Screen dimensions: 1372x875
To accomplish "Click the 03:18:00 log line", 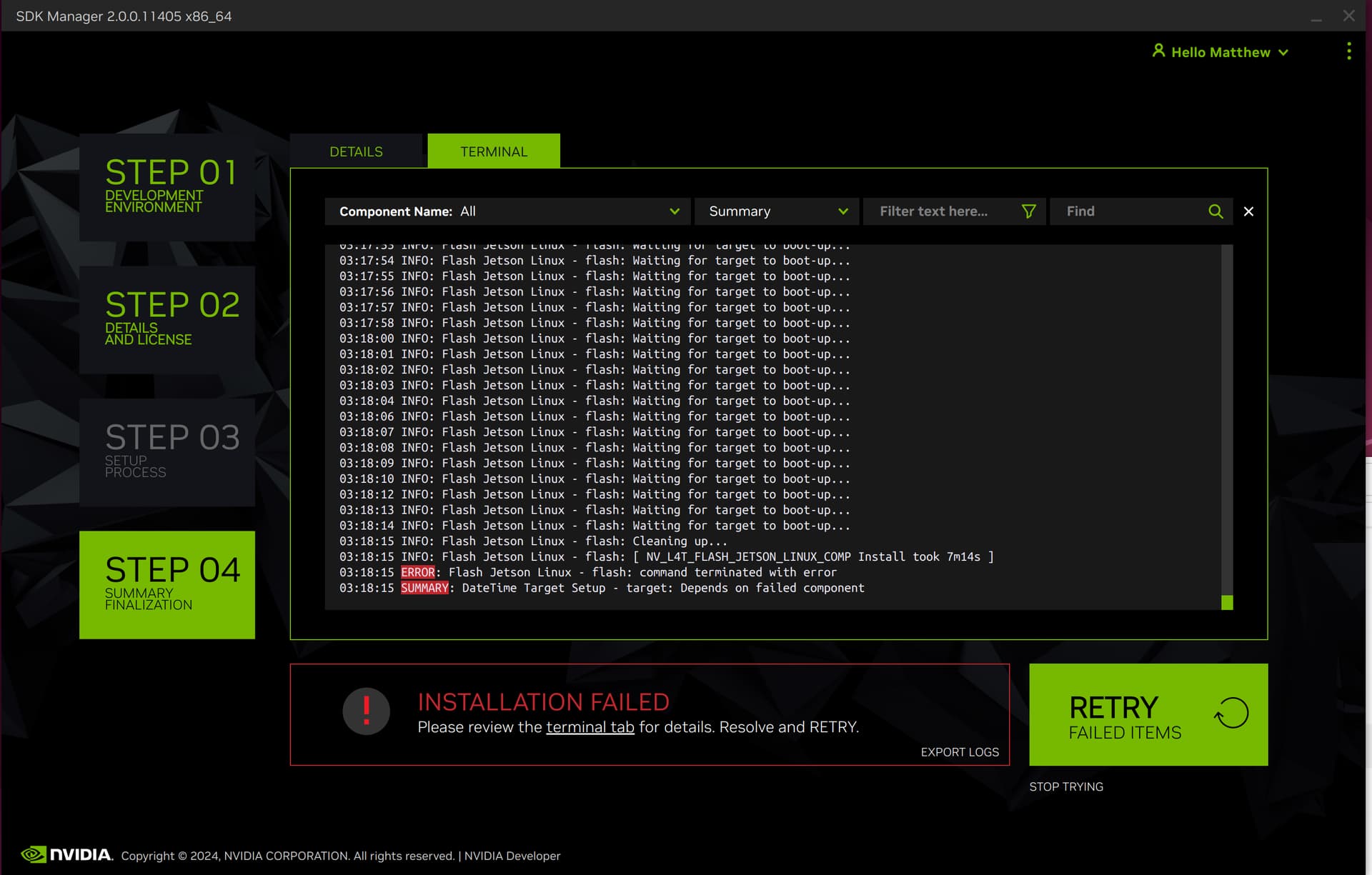I will click(x=595, y=338).
